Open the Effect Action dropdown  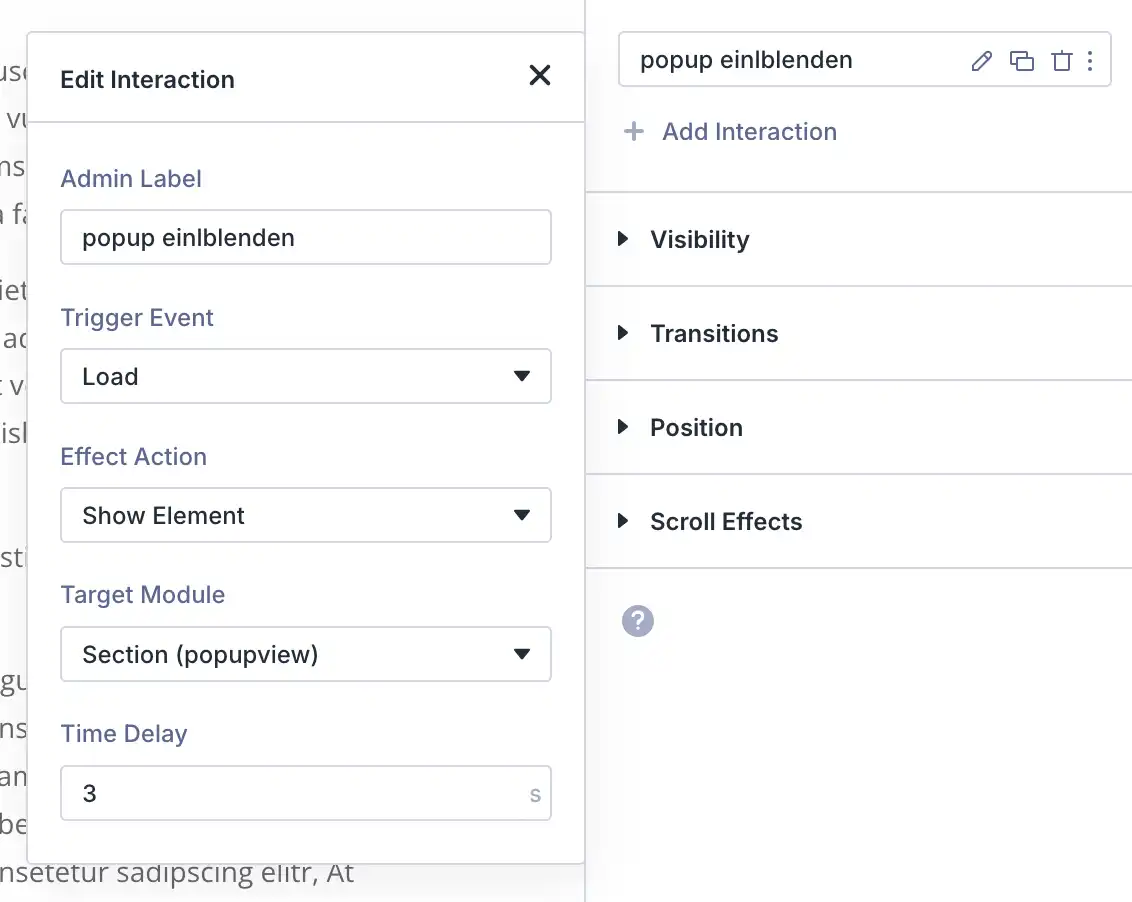[305, 515]
